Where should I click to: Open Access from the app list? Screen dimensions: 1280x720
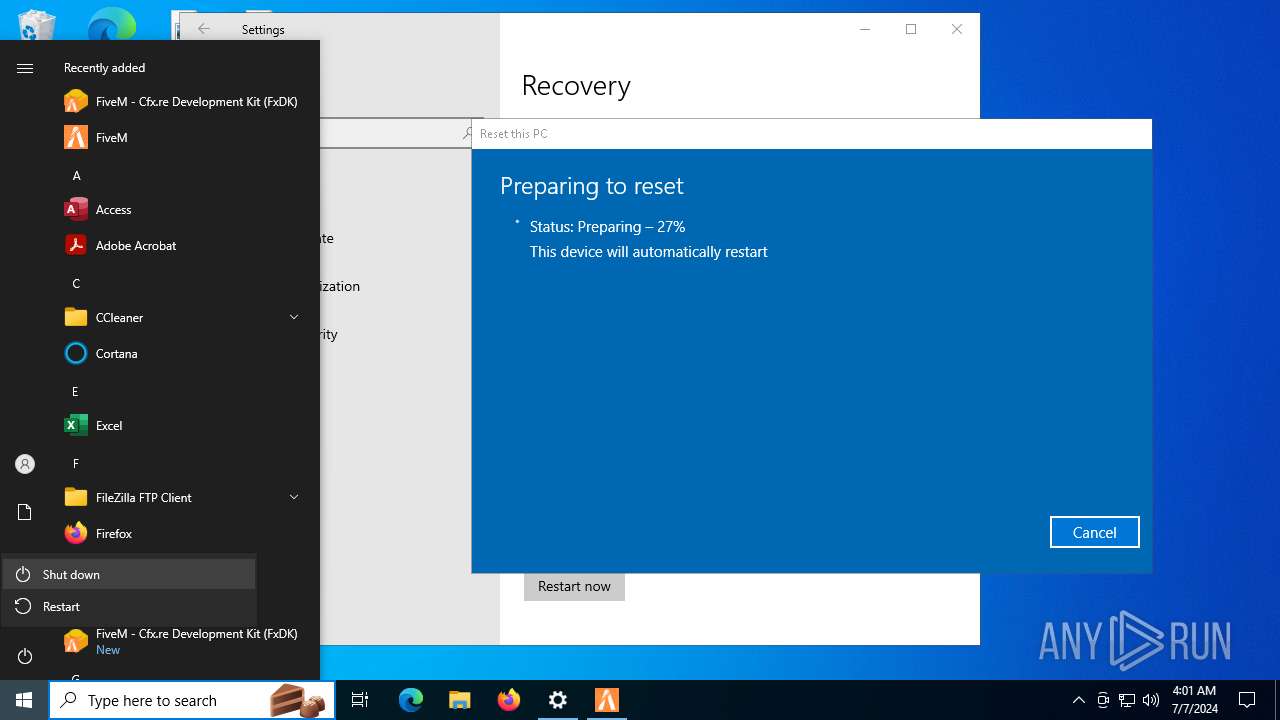180,209
